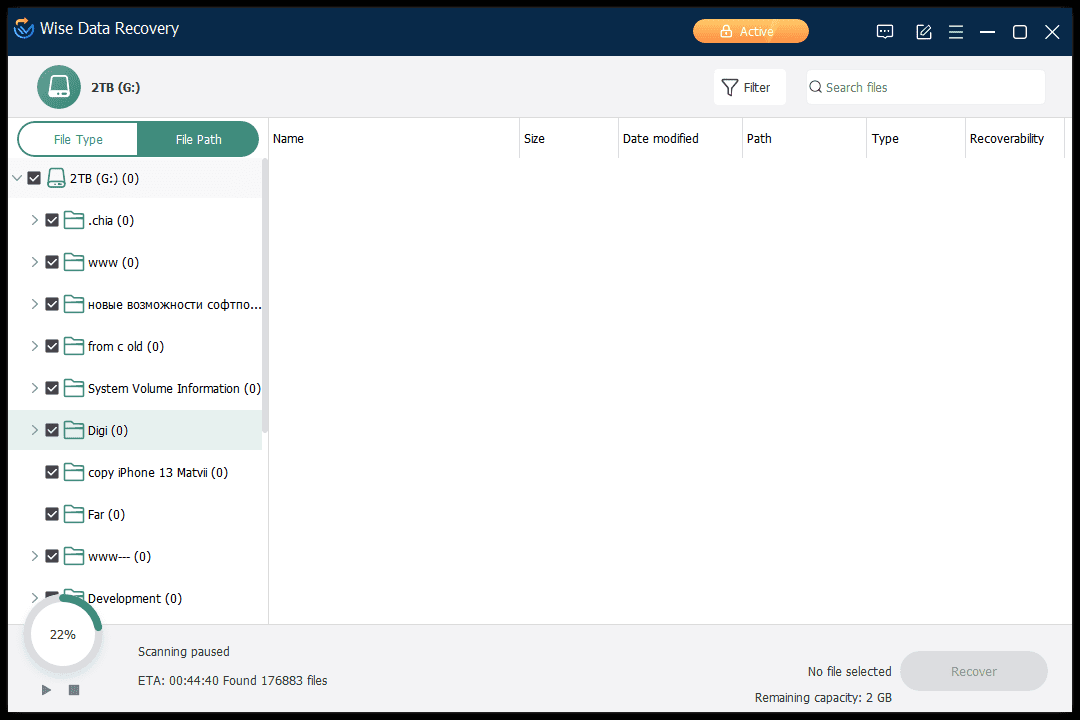Expand the .chia folder
The image size is (1080, 720).
click(34, 220)
